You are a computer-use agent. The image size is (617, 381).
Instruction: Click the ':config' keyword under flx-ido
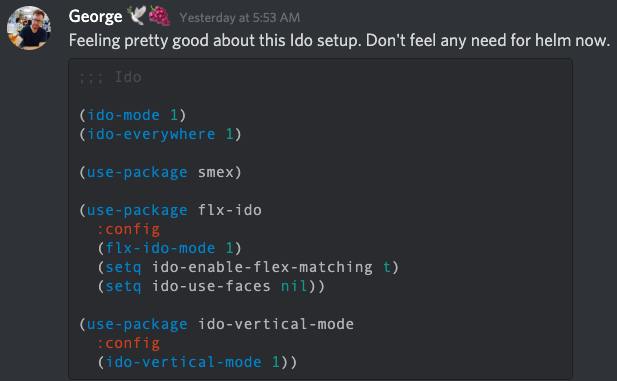(x=128, y=229)
